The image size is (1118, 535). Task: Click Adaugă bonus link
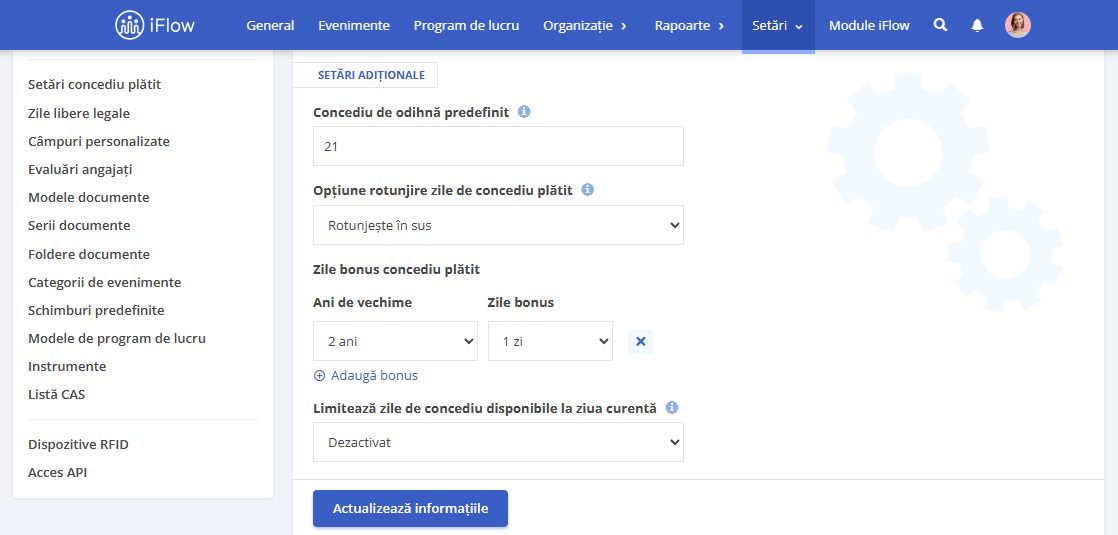click(366, 375)
